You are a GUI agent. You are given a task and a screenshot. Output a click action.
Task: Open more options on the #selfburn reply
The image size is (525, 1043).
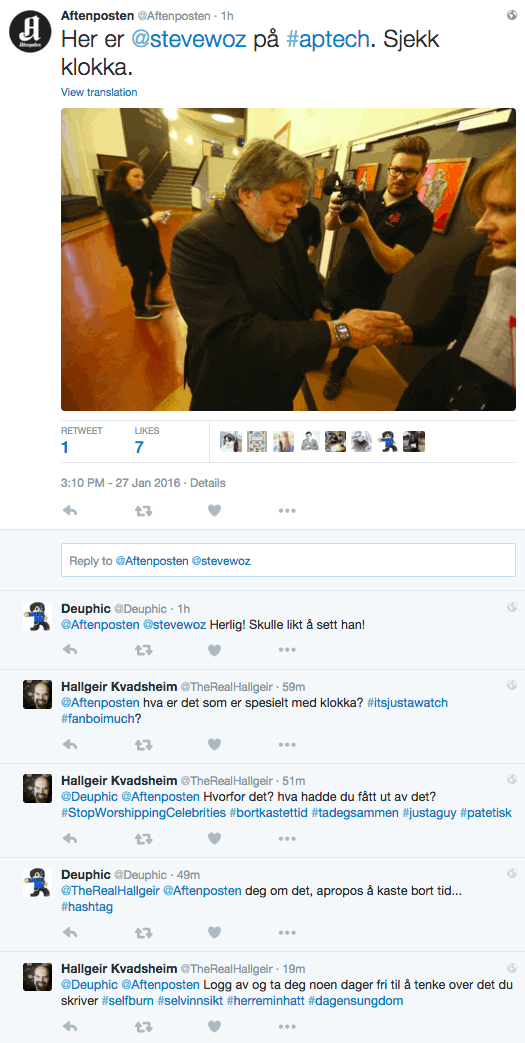(287, 1026)
